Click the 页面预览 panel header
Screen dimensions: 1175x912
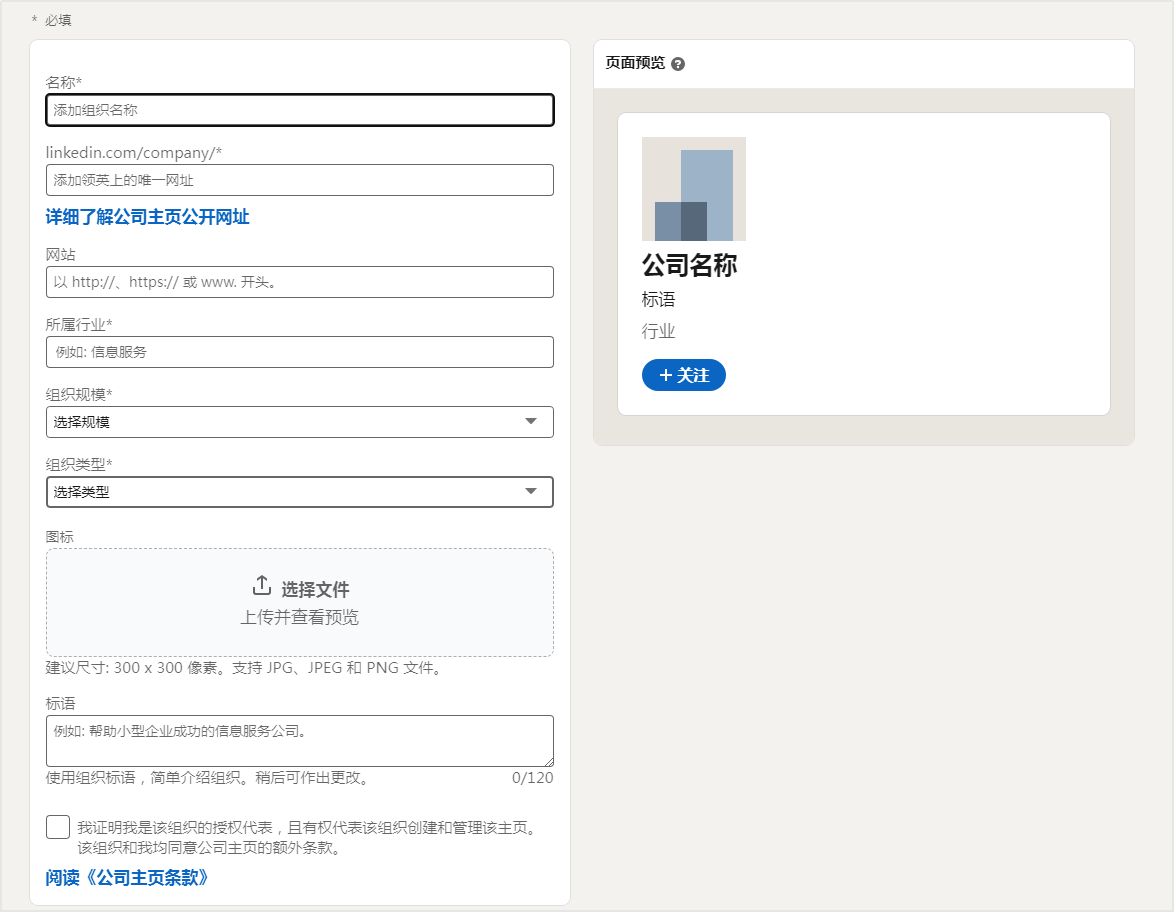tap(632, 63)
